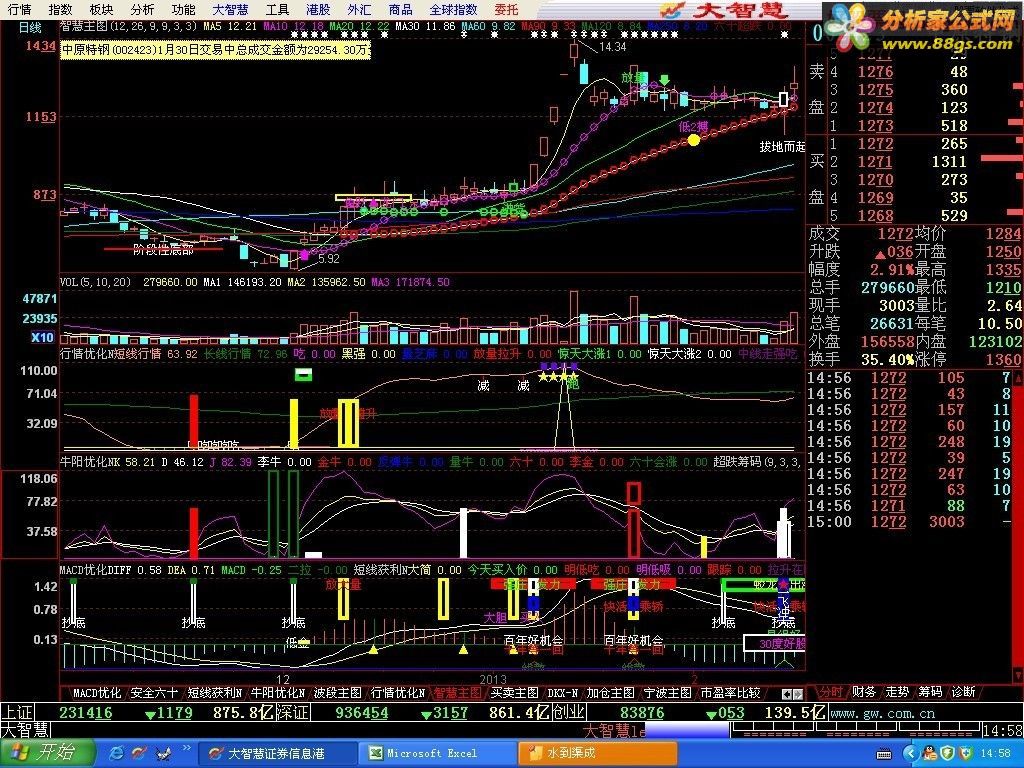Switch to the 牛阳优化N indicator tab
The image size is (1024, 768).
click(x=278, y=693)
